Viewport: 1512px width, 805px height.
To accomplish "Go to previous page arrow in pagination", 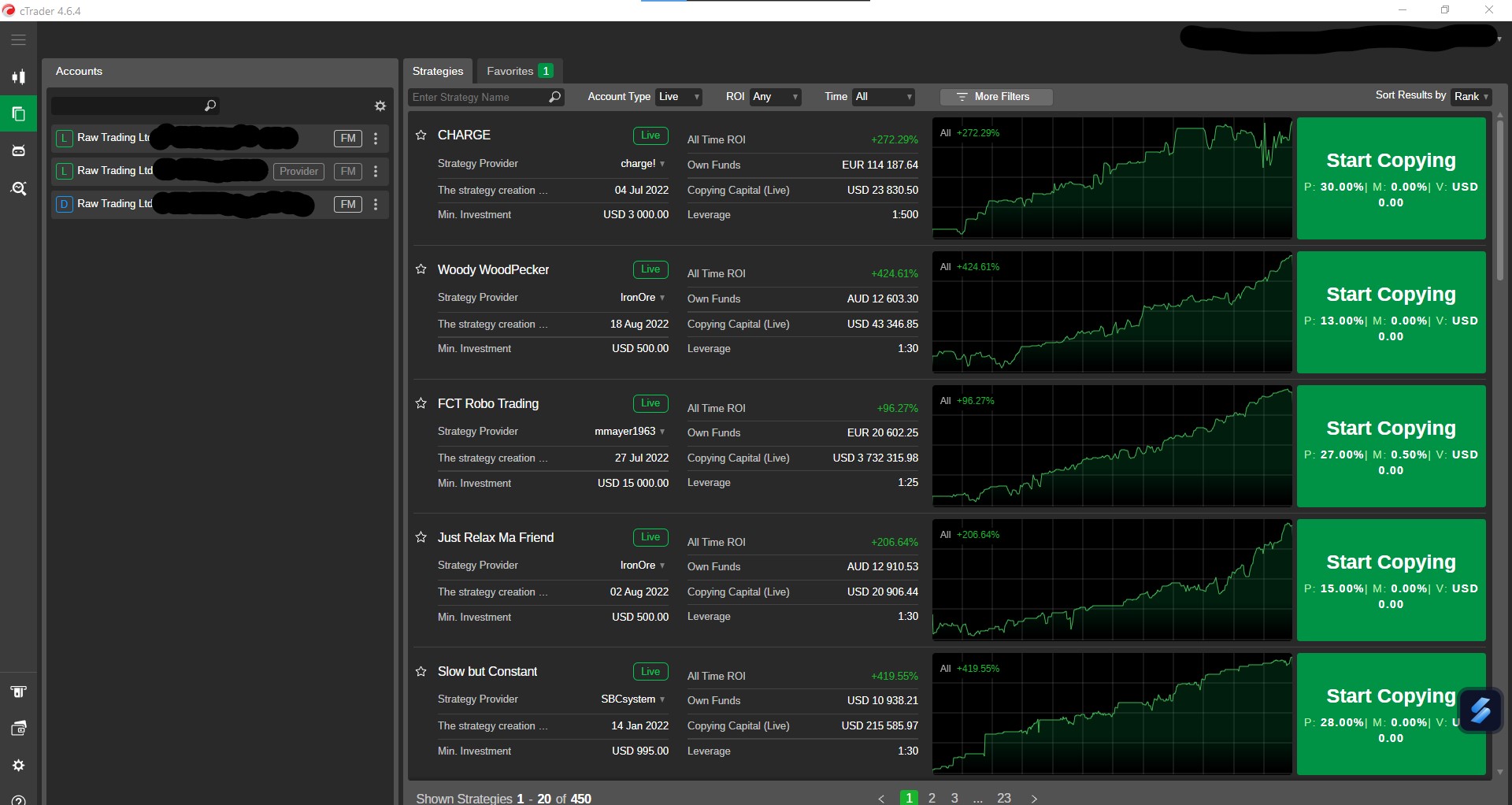I will 881,799.
